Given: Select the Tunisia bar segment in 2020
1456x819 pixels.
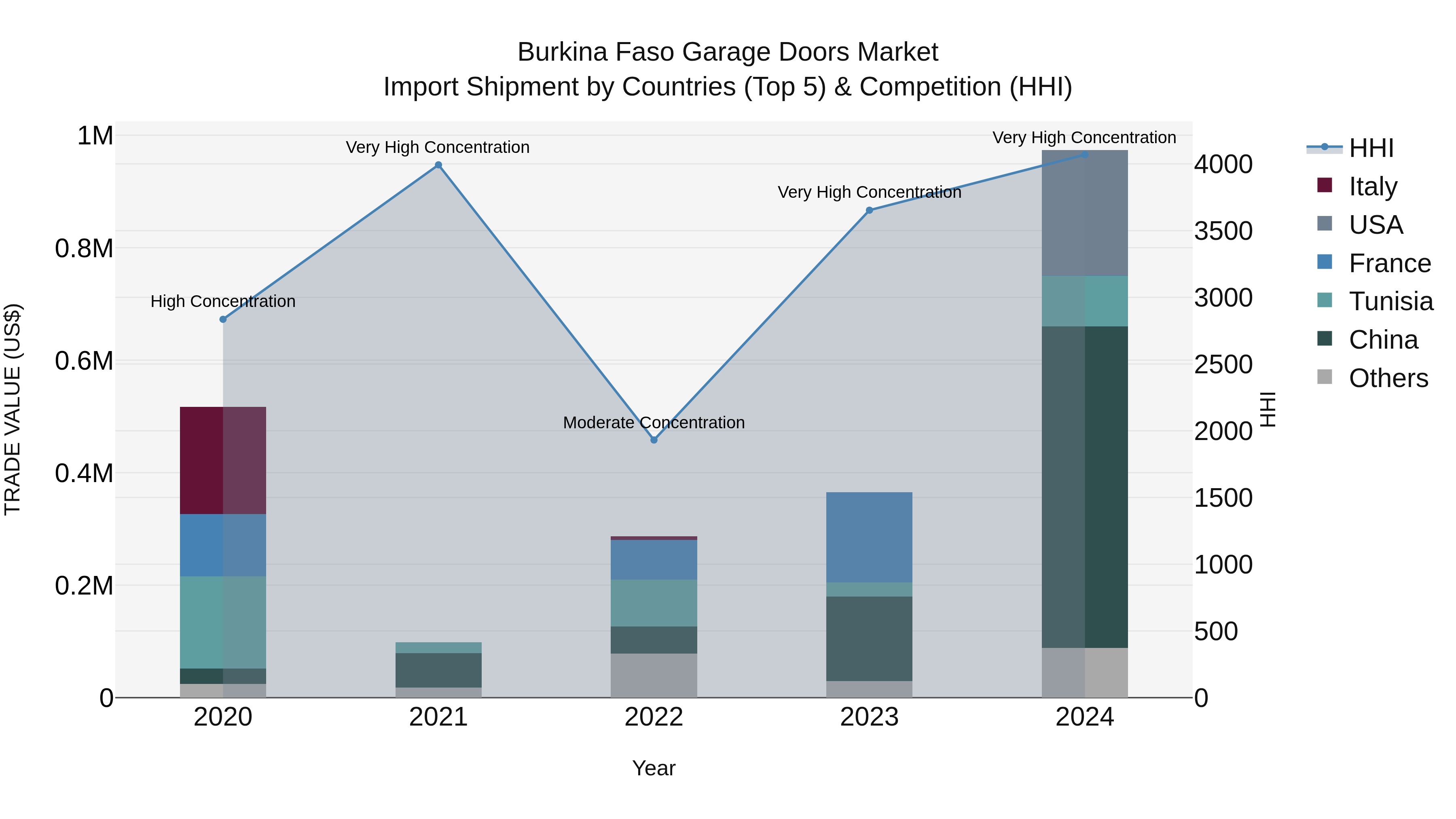Looking at the screenshot, I should 223,622.
